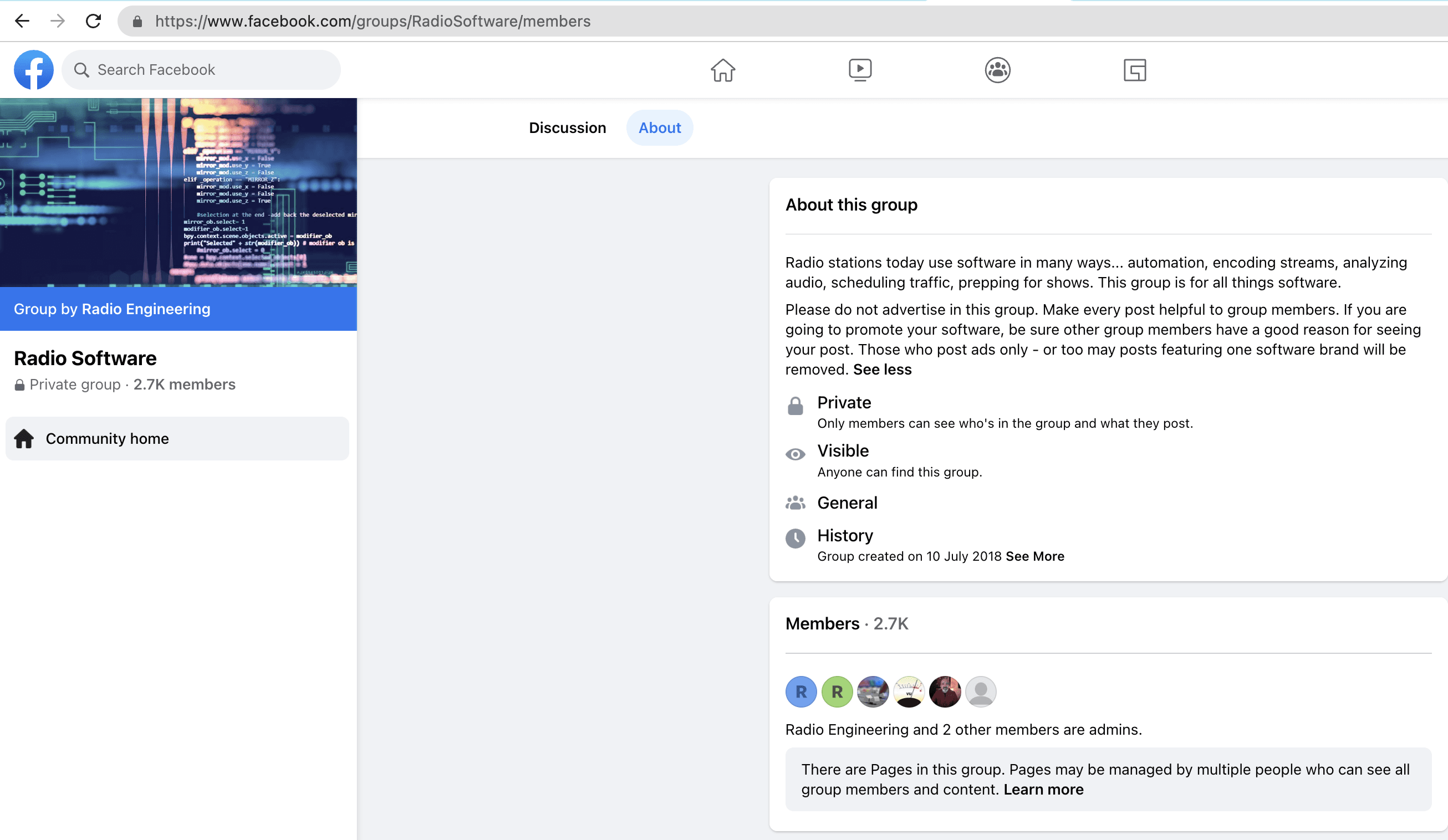
Task: Open the Group by Radio Engineering banner
Action: [x=178, y=308]
